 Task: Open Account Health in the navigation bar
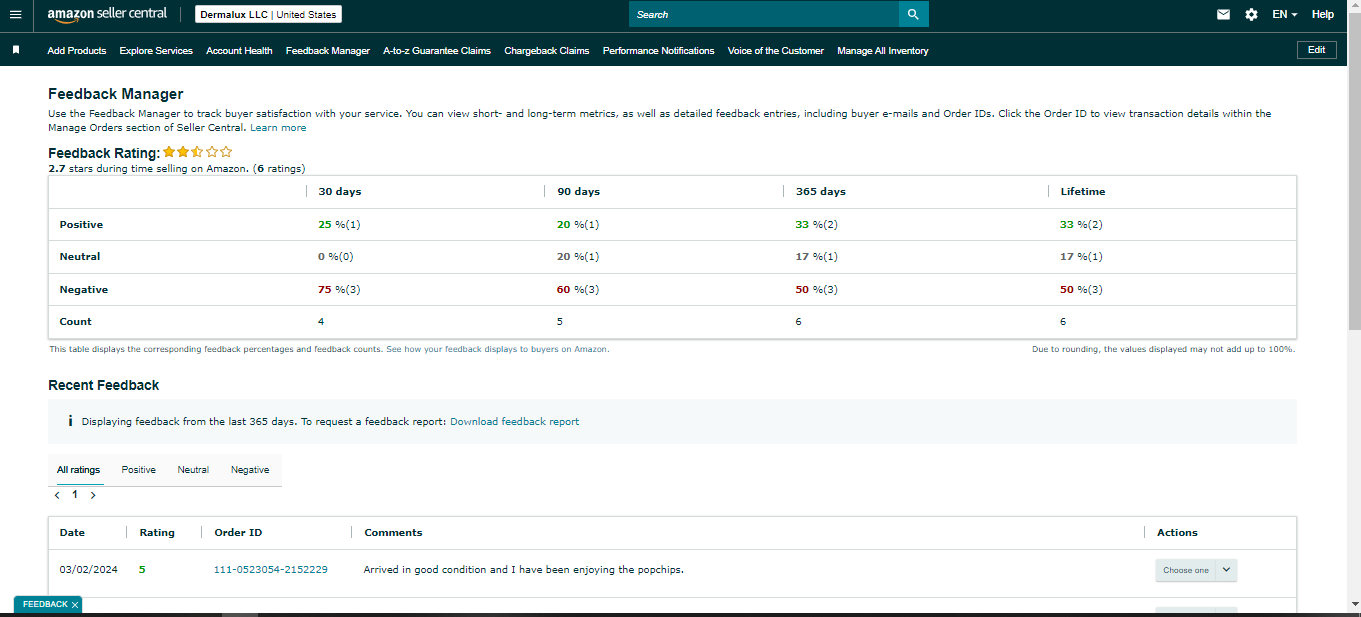tap(239, 50)
